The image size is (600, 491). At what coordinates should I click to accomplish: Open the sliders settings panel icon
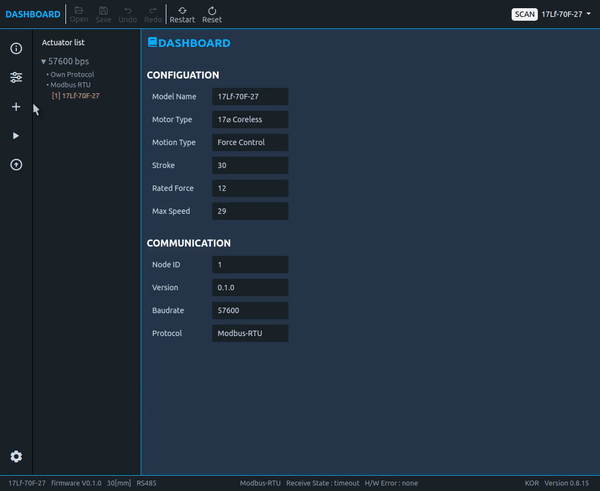(16, 78)
